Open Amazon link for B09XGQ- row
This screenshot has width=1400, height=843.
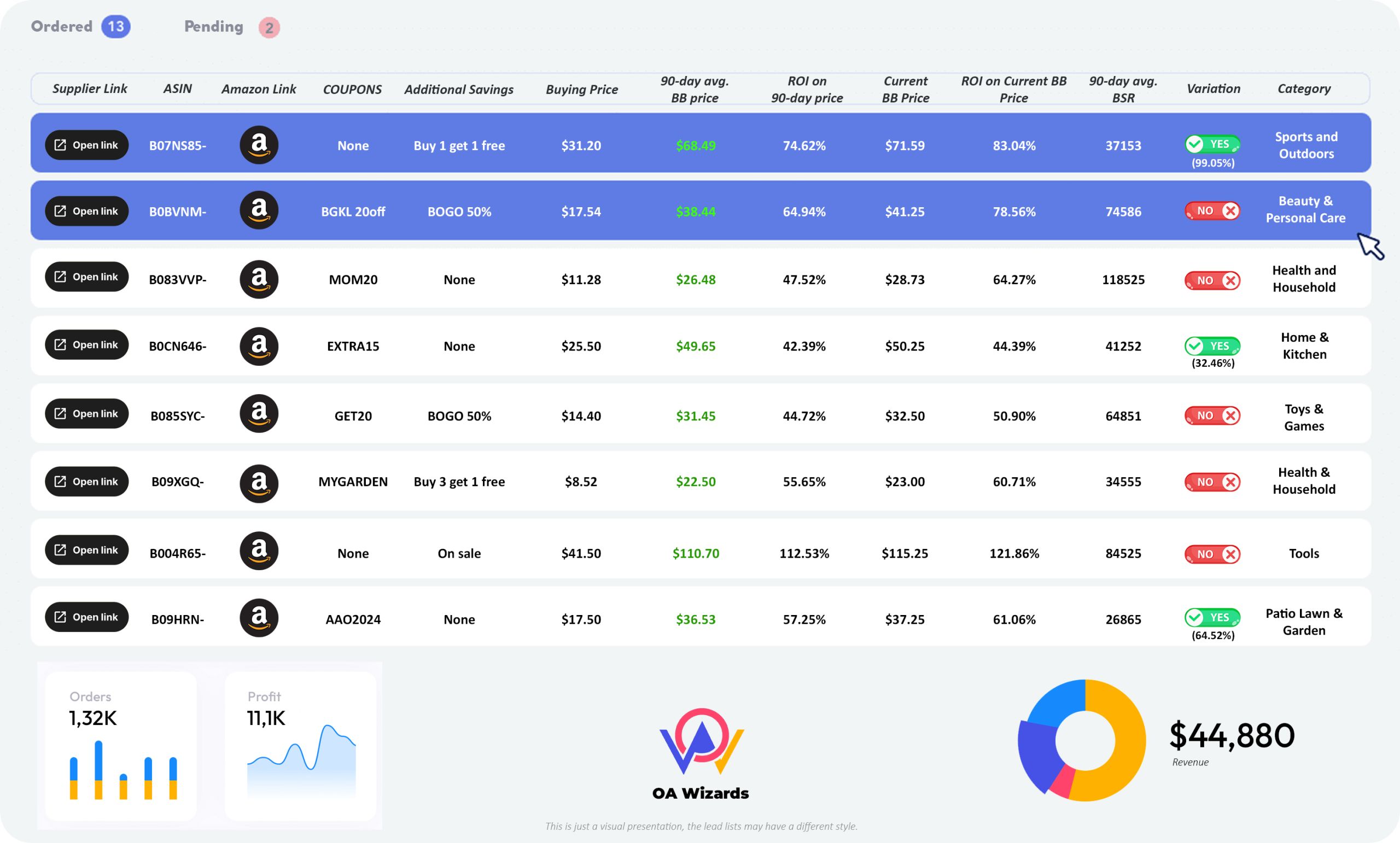point(259,483)
